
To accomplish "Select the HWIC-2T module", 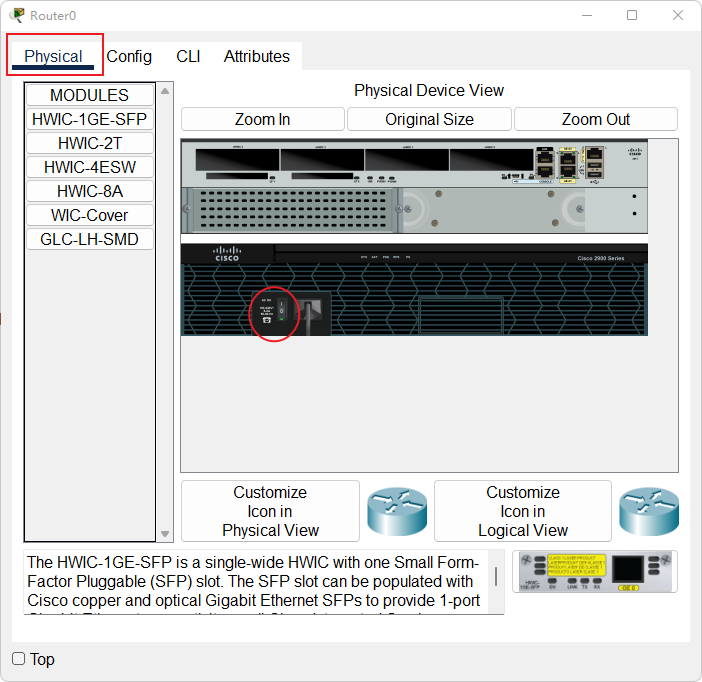I will click(x=90, y=143).
